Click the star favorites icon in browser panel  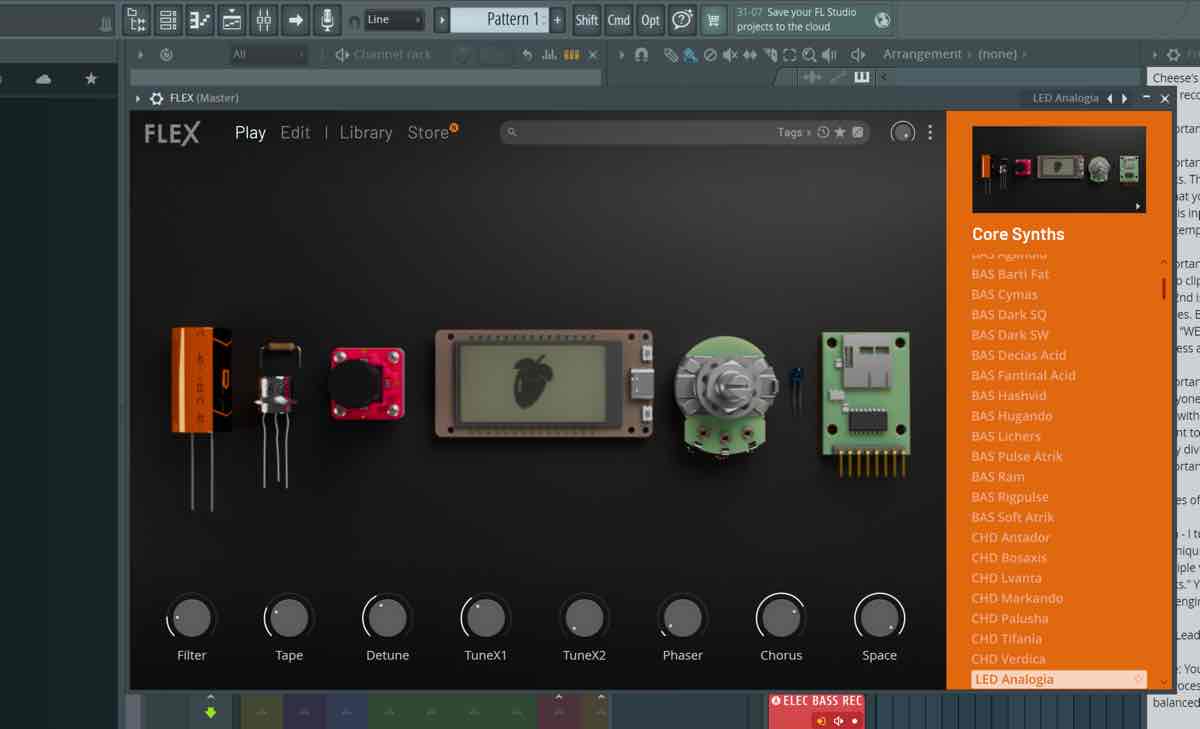pos(91,79)
